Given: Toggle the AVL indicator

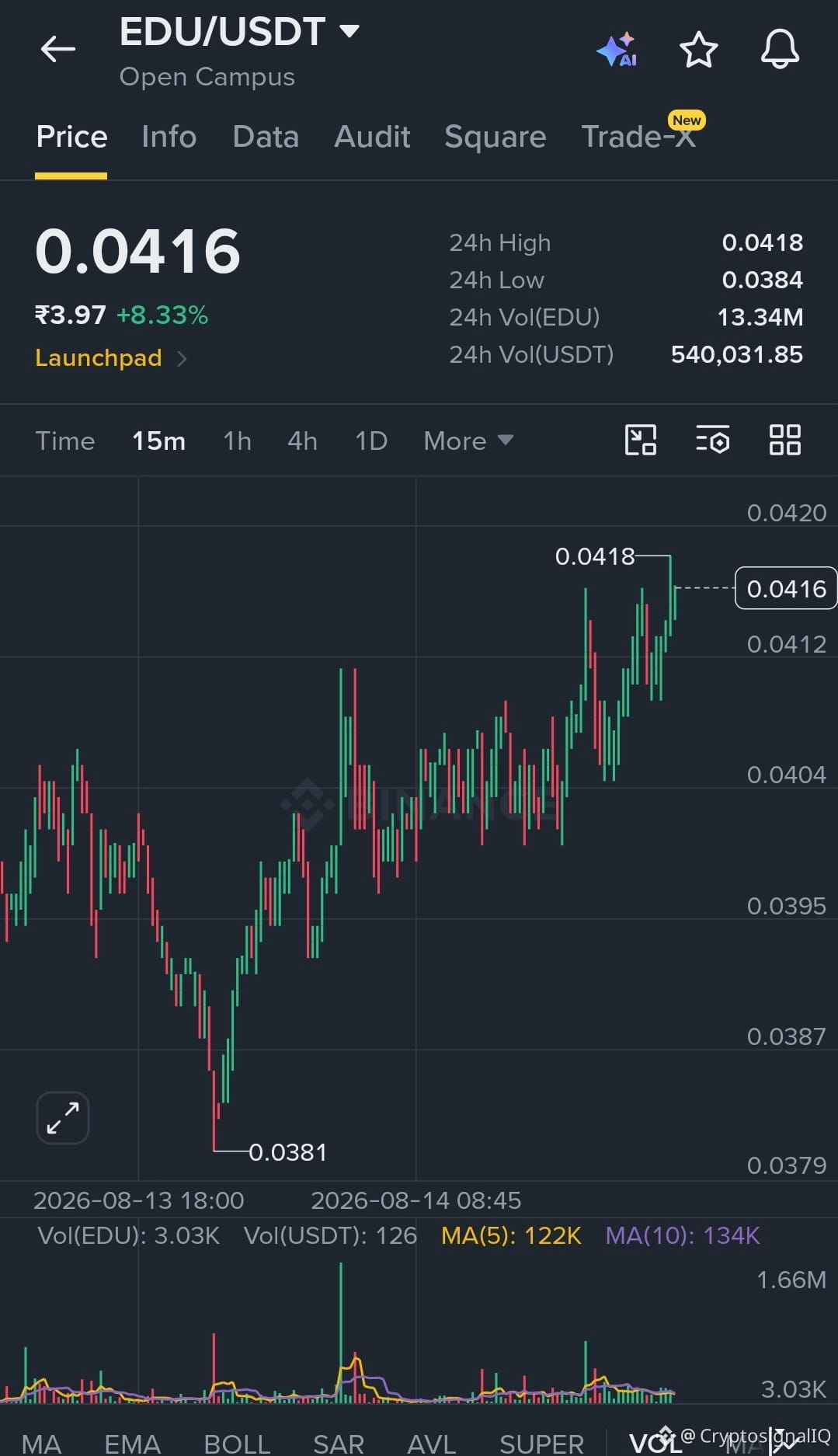Looking at the screenshot, I should (x=432, y=1444).
